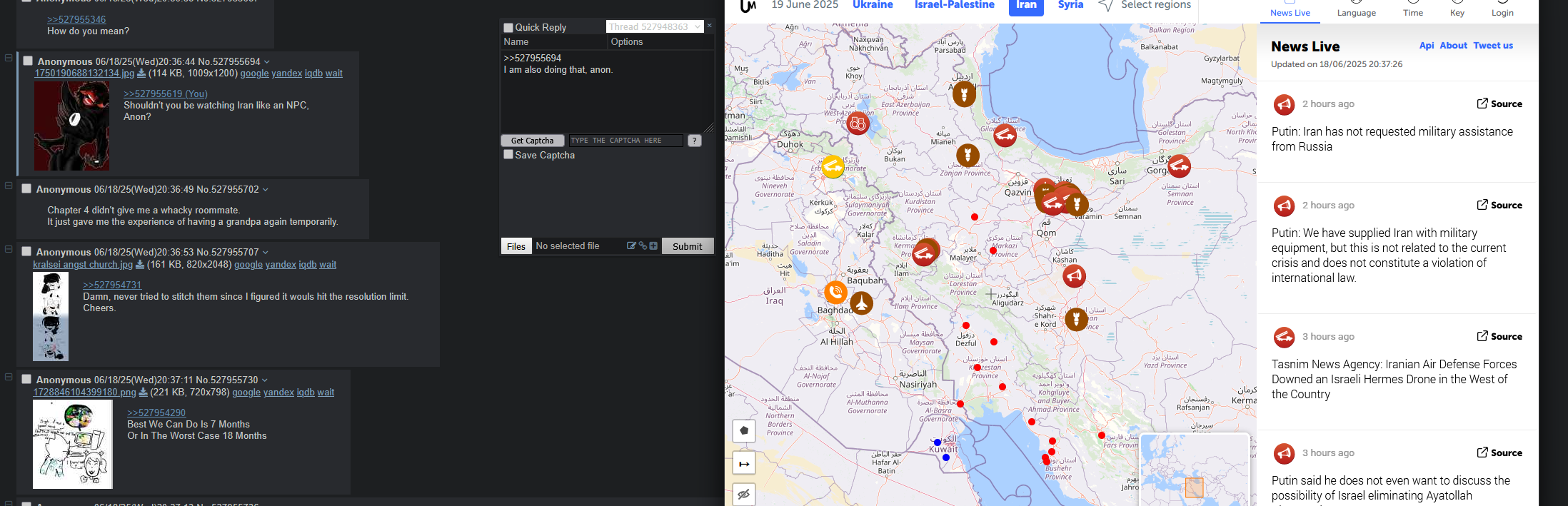This screenshot has width=1568, height=506.
Task: Click the megaphone marker near Kashan
Action: point(1074,275)
